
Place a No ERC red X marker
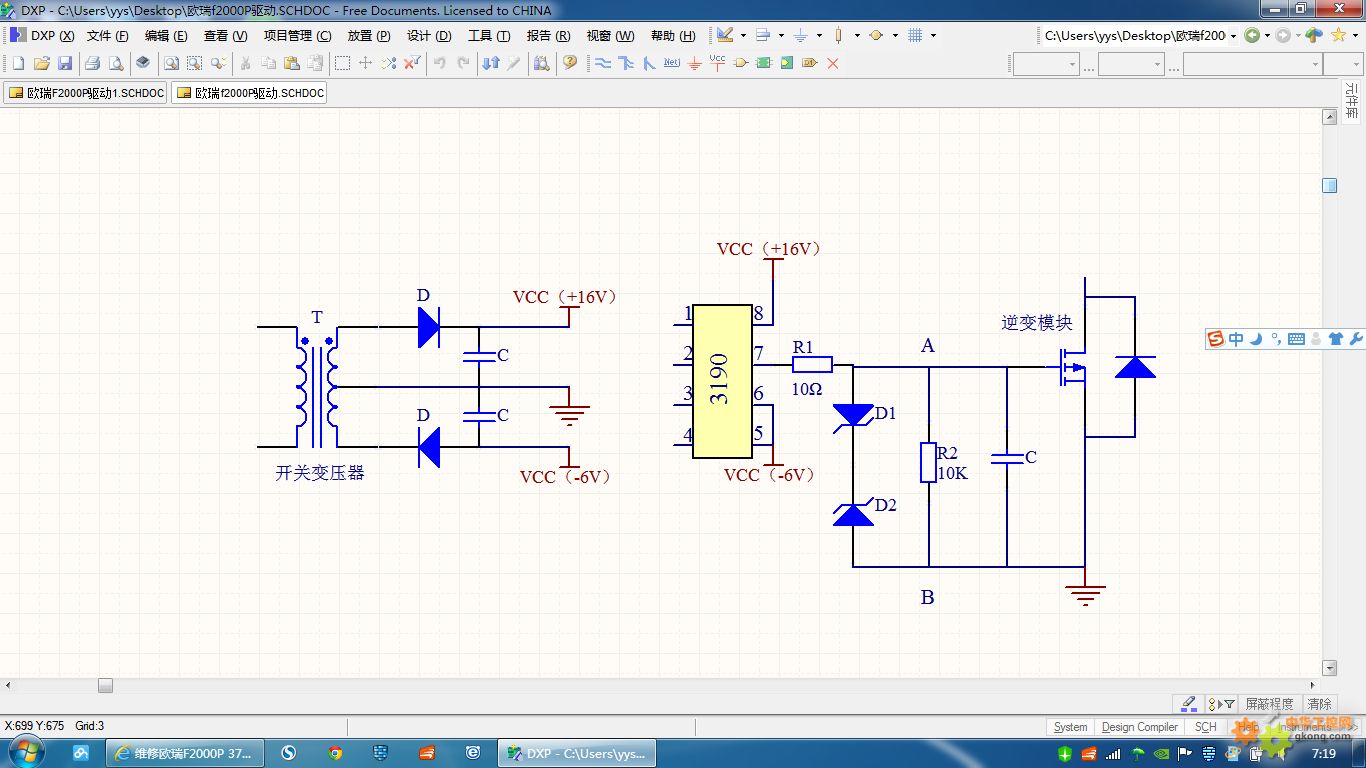tap(832, 63)
